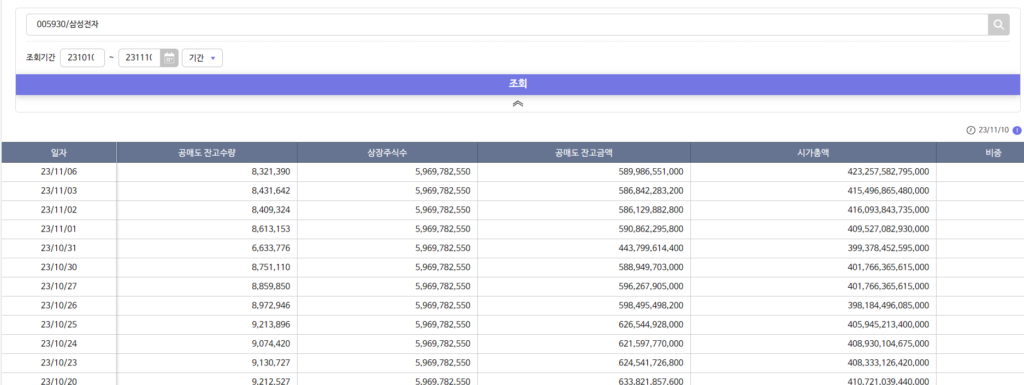Click the market cap 415,496,865,480,000
1024x385 pixels.
888,191
